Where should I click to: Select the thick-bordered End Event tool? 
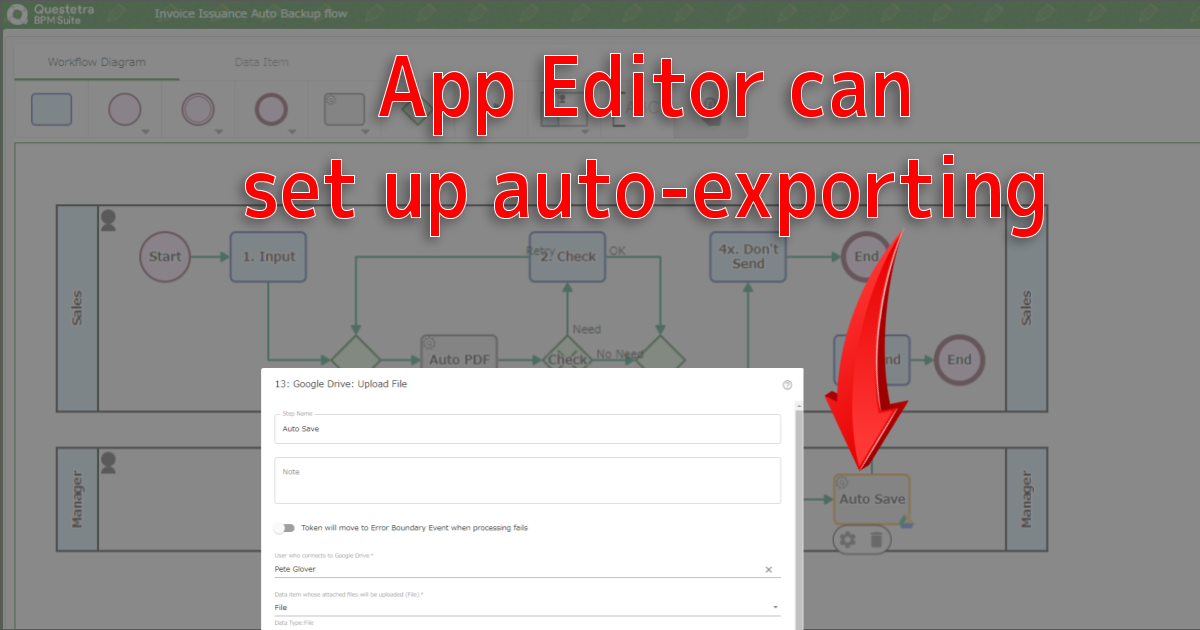tap(271, 109)
